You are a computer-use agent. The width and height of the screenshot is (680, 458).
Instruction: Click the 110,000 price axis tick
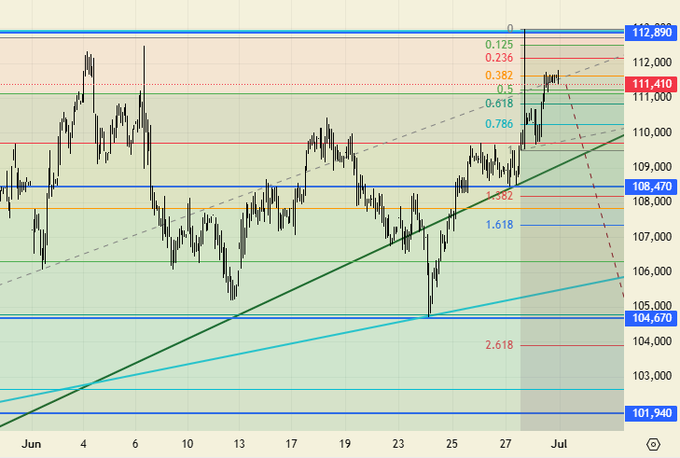pos(652,132)
